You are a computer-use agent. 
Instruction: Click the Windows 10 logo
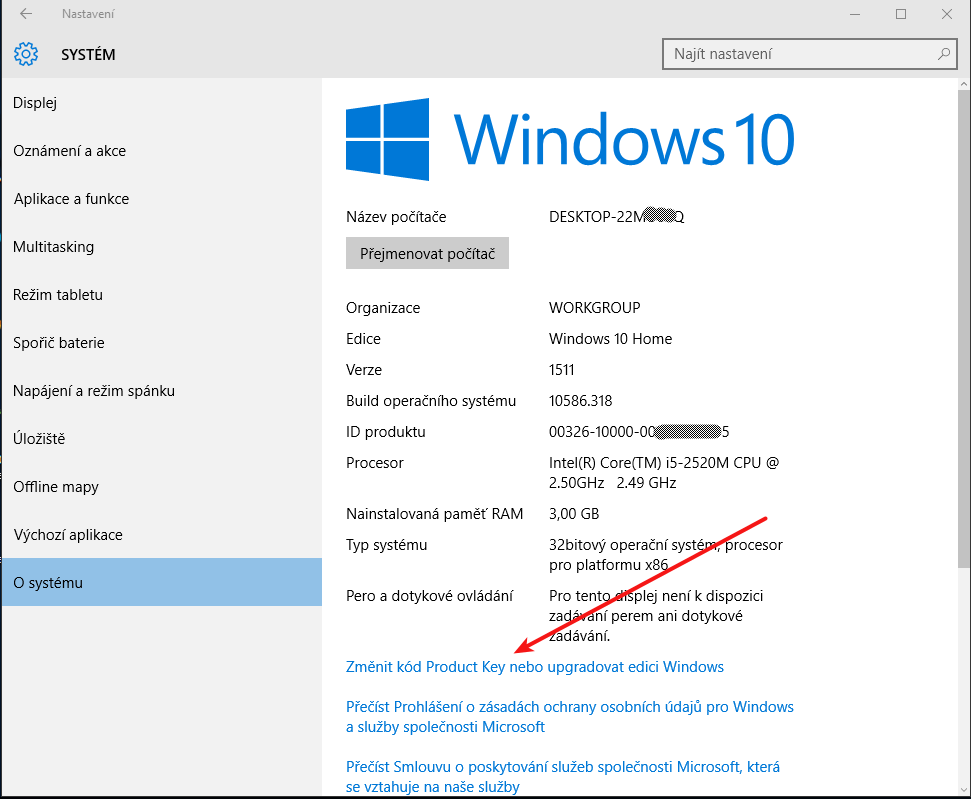point(388,139)
